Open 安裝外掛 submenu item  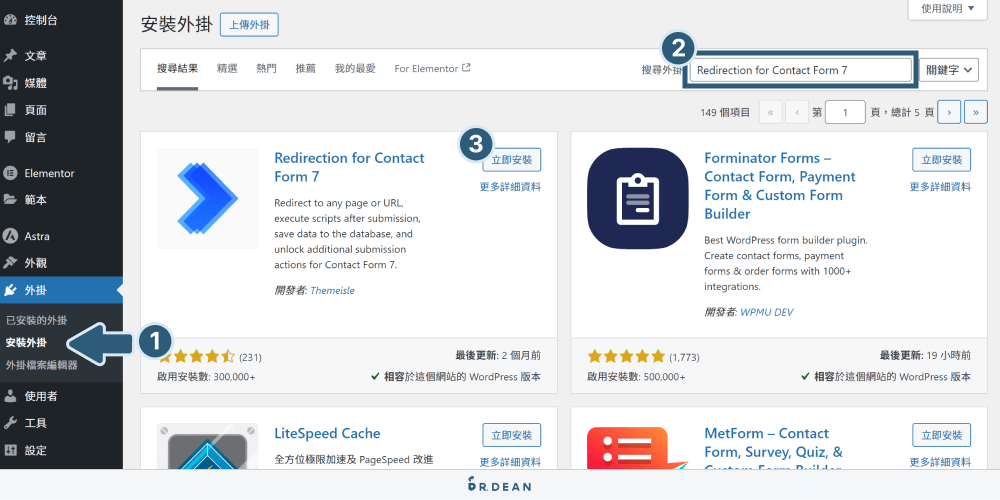click(x=26, y=342)
